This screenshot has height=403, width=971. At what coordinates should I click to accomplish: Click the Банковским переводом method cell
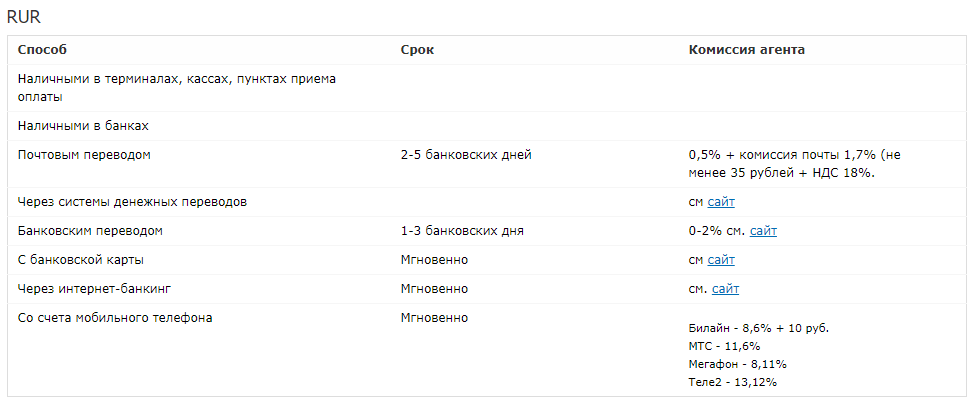point(90,231)
